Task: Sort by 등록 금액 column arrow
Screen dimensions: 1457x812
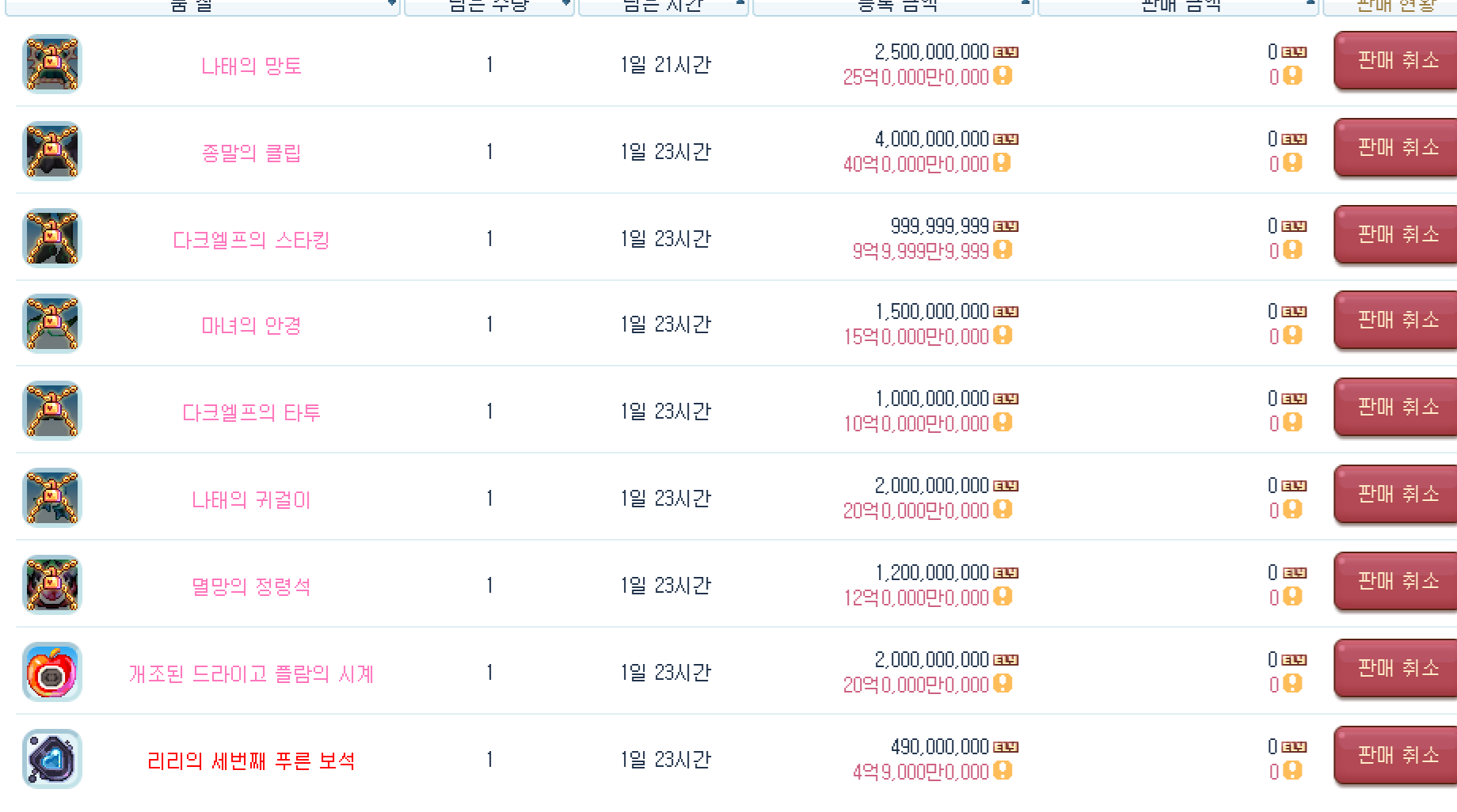Action: [1025, 4]
